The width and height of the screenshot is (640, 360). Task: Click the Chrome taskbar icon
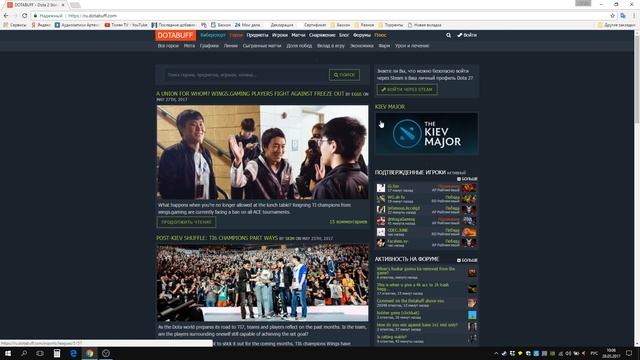(90, 353)
